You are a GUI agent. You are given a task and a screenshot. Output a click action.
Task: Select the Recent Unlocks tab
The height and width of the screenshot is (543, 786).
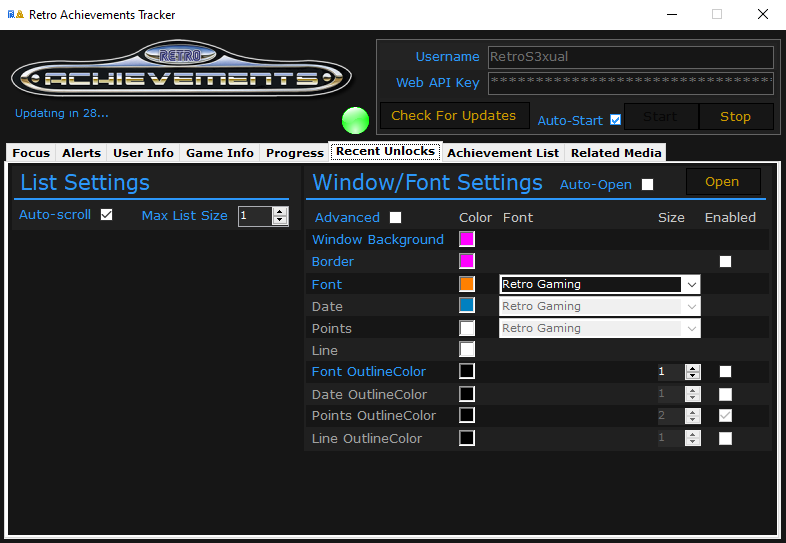(385, 151)
